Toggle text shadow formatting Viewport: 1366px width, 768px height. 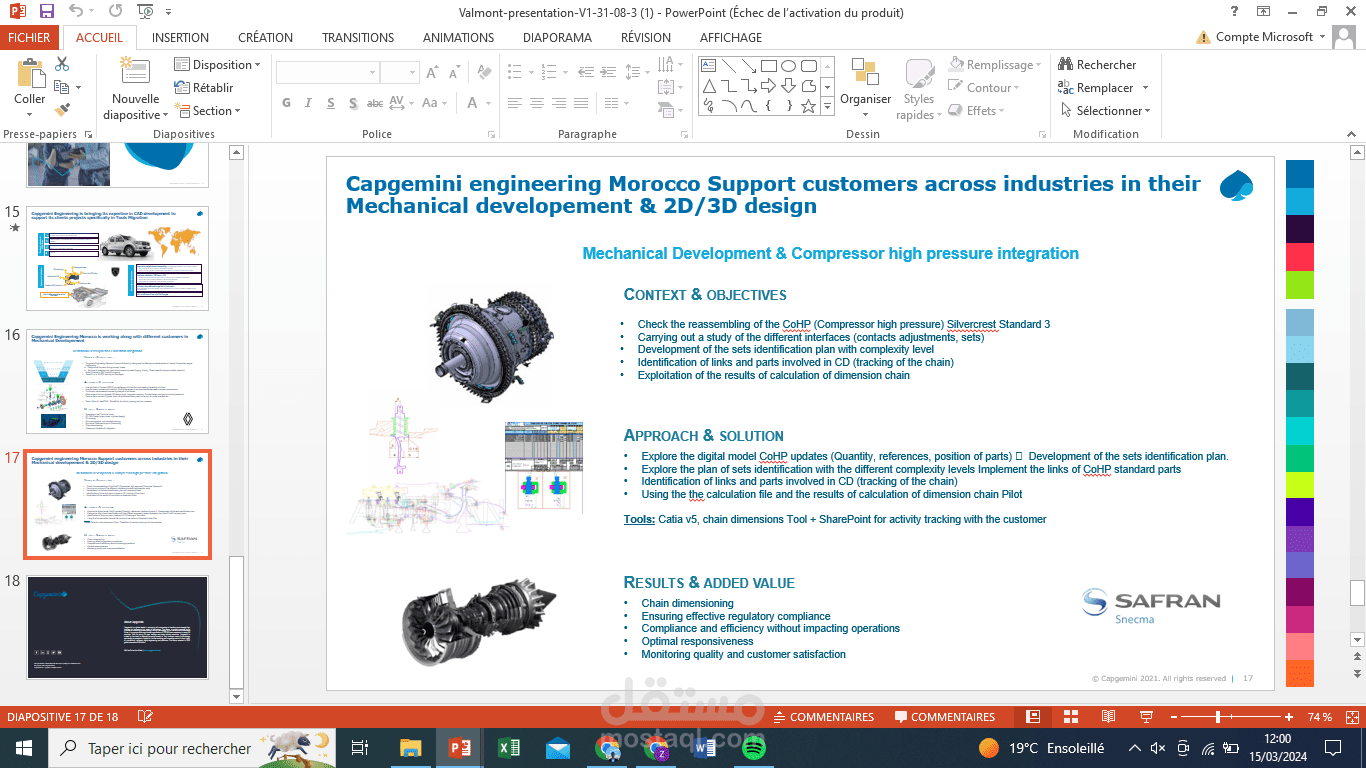coord(353,103)
